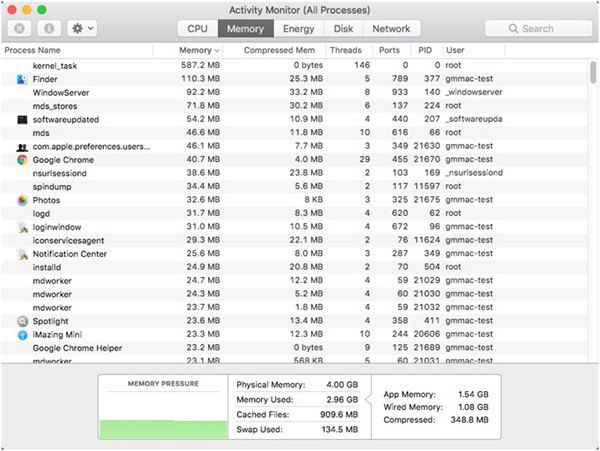Image resolution: width=600 pixels, height=451 pixels.
Task: Click the App Memory 1.54 GB value
Action: click(473, 394)
